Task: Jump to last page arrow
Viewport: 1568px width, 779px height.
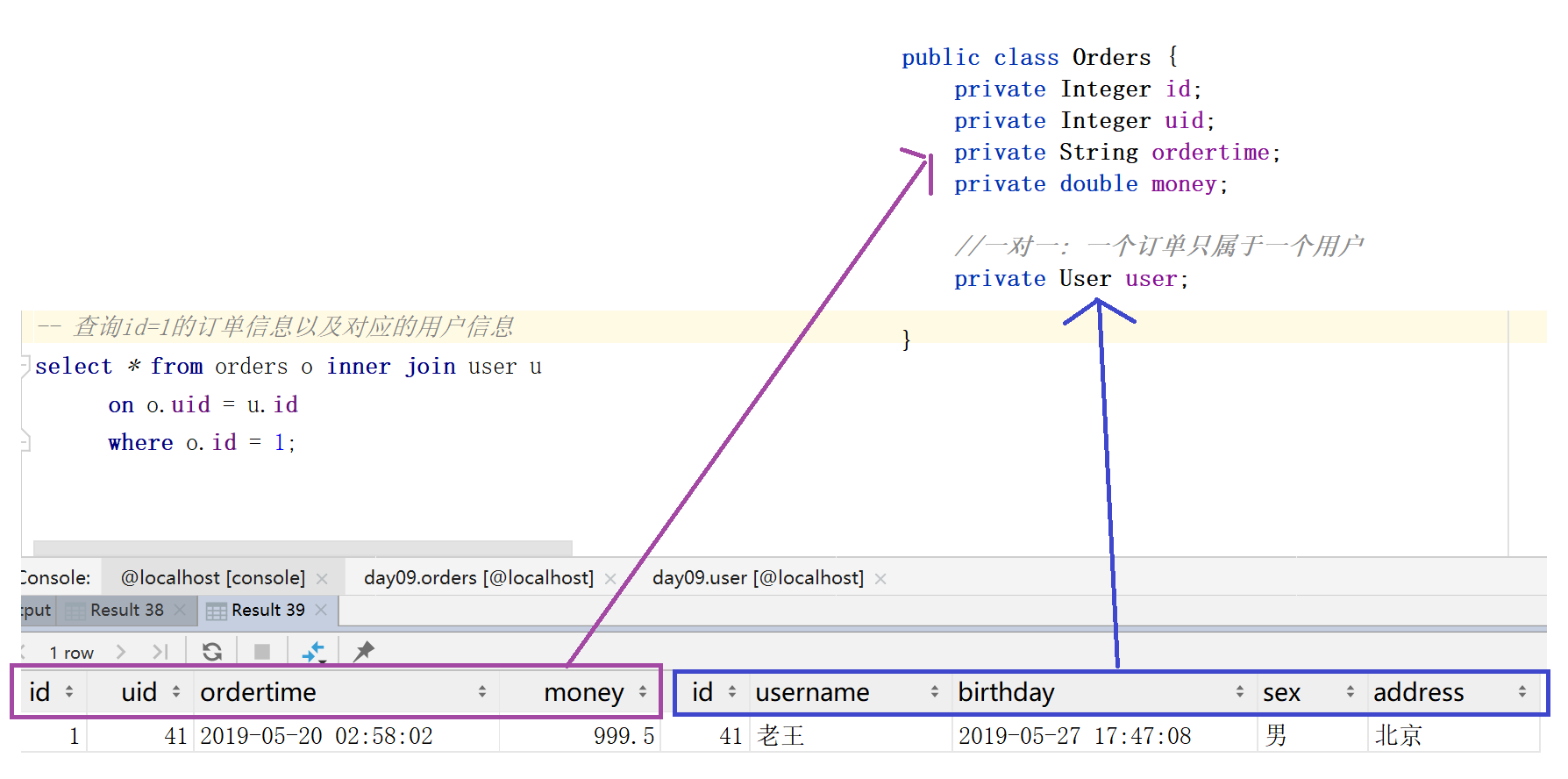Action: coord(160,652)
